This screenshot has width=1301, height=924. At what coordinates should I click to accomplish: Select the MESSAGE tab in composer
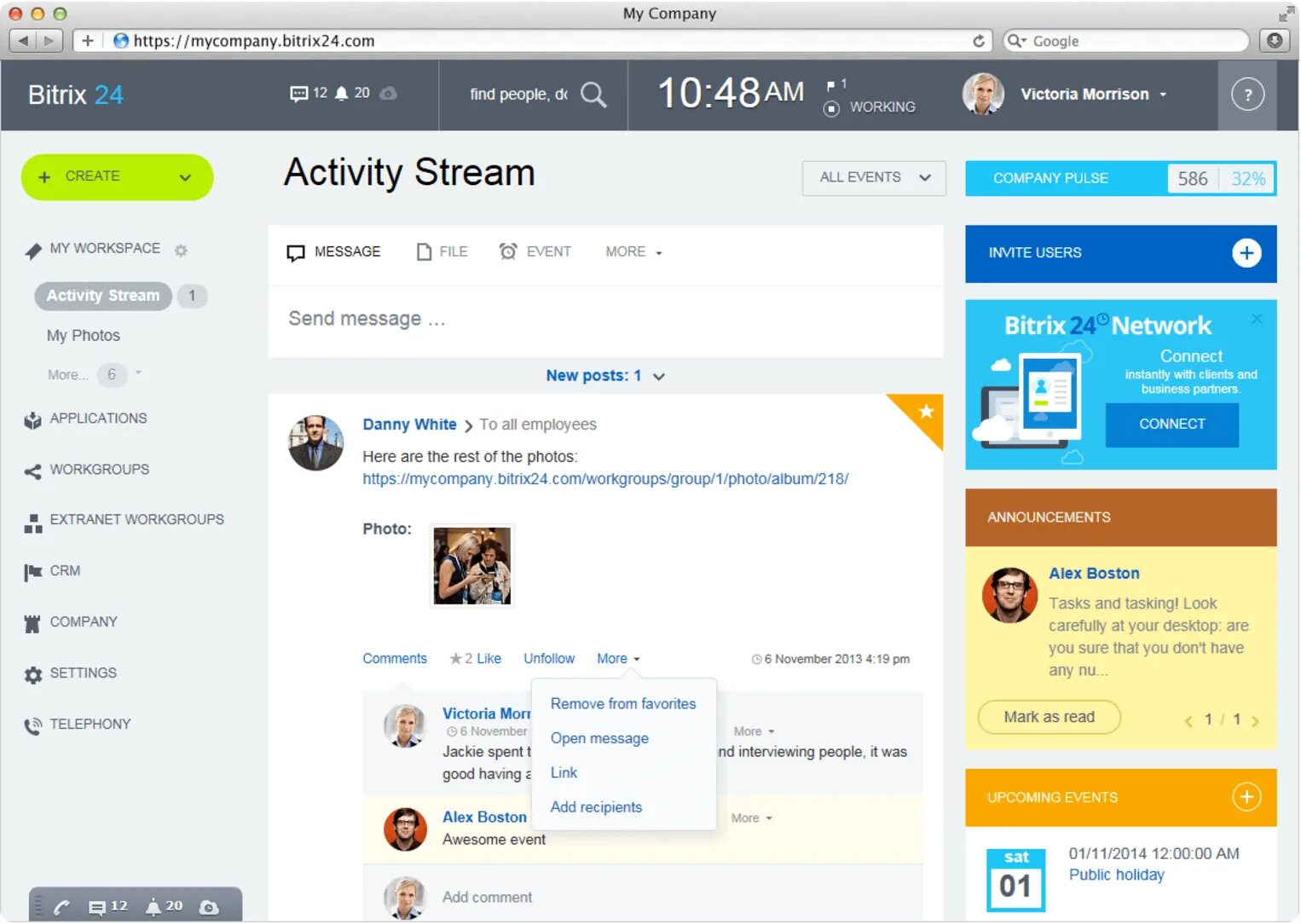(x=333, y=252)
